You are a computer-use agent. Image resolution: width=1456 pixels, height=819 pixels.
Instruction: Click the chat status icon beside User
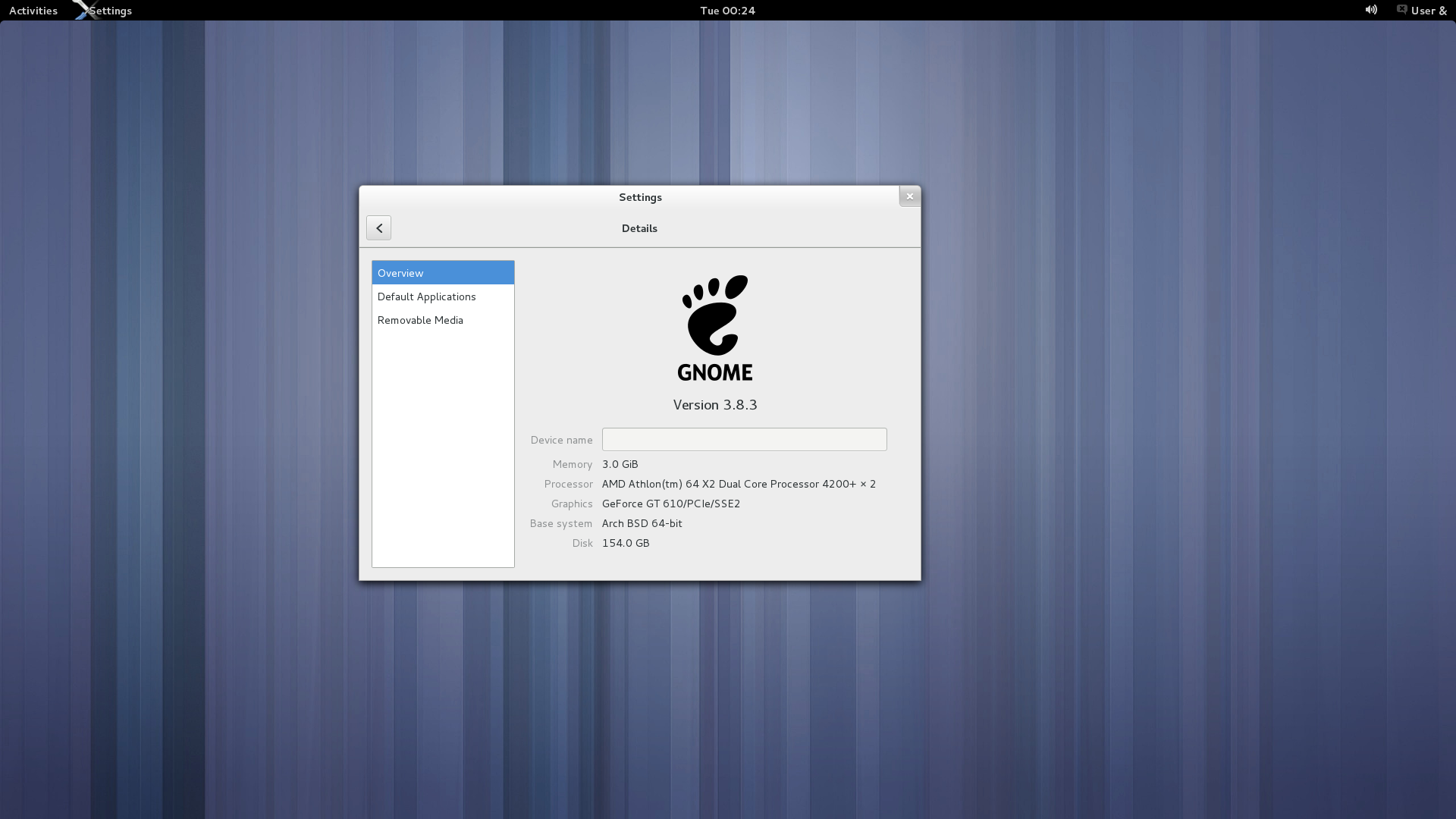(x=1401, y=10)
